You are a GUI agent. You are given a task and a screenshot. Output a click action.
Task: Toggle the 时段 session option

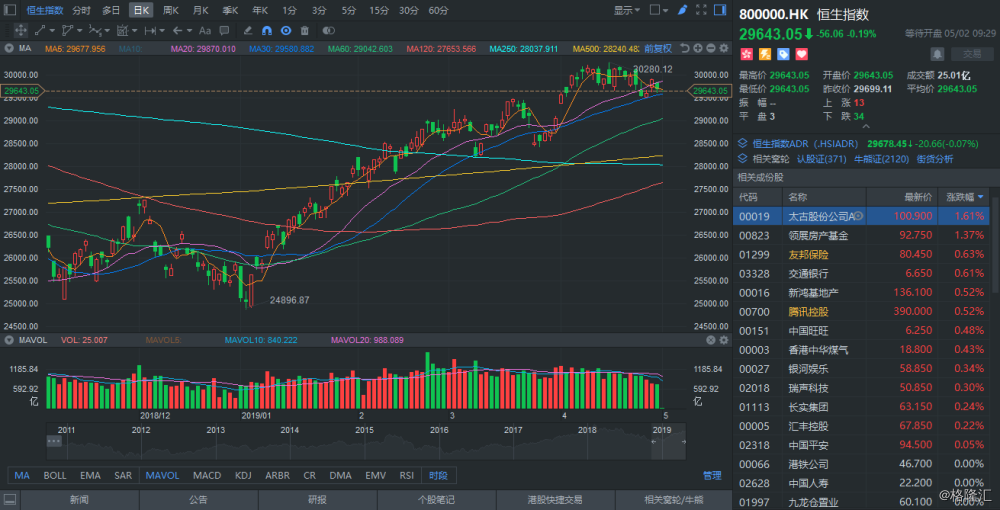(438, 476)
